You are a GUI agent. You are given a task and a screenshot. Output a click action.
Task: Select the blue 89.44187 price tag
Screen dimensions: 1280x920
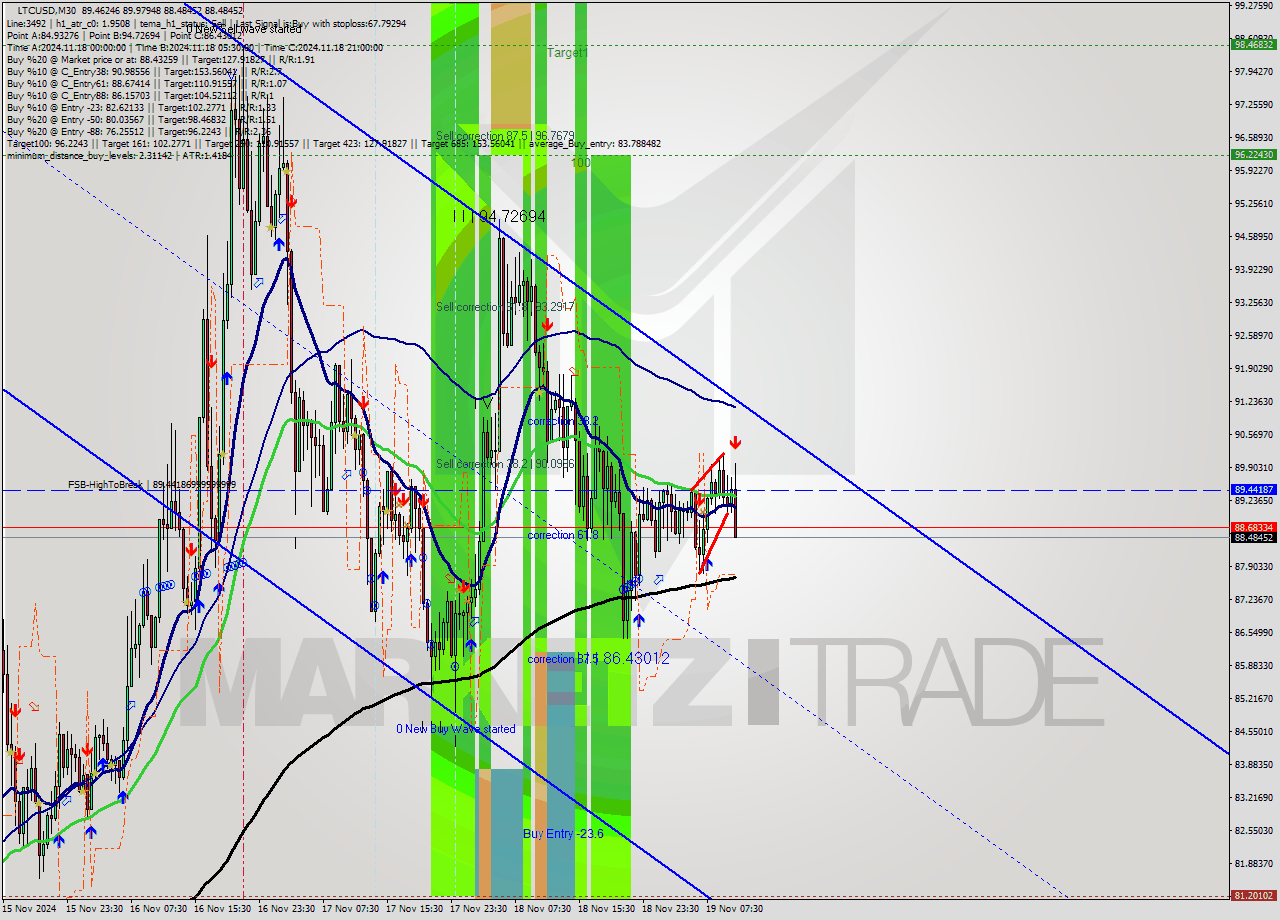(x=1254, y=490)
